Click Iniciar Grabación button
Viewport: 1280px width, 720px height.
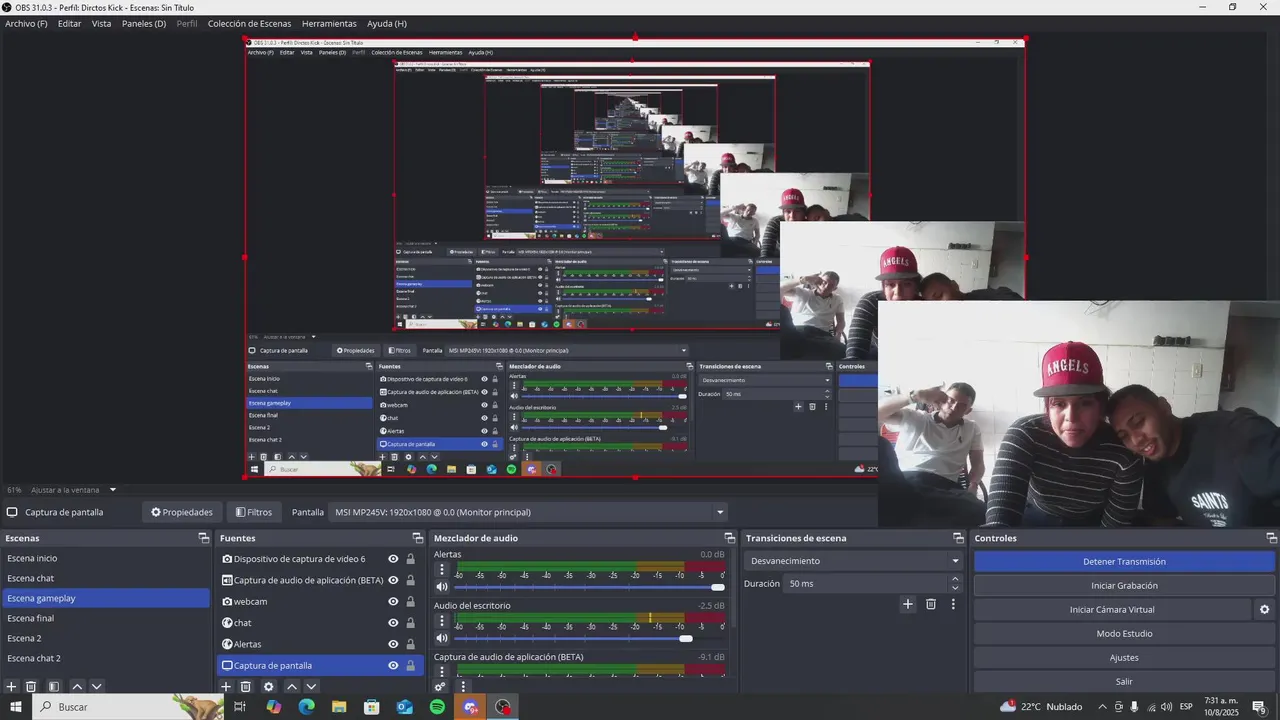(x=1124, y=586)
